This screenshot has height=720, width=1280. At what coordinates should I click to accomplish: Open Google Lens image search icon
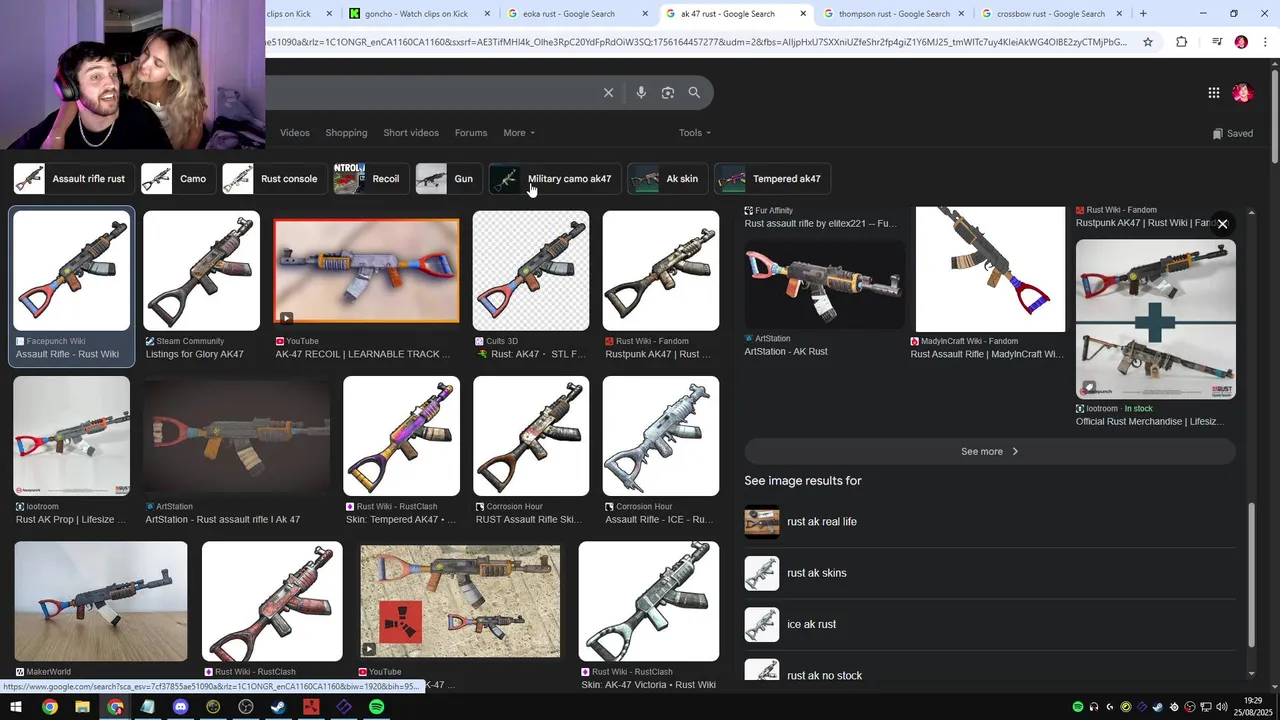click(668, 92)
